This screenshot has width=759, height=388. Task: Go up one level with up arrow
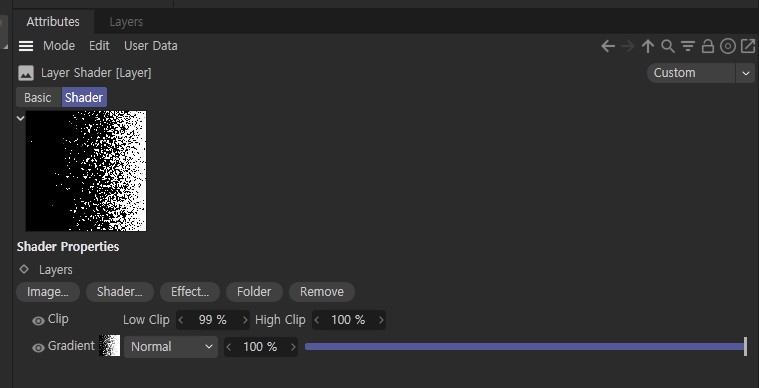(648, 46)
